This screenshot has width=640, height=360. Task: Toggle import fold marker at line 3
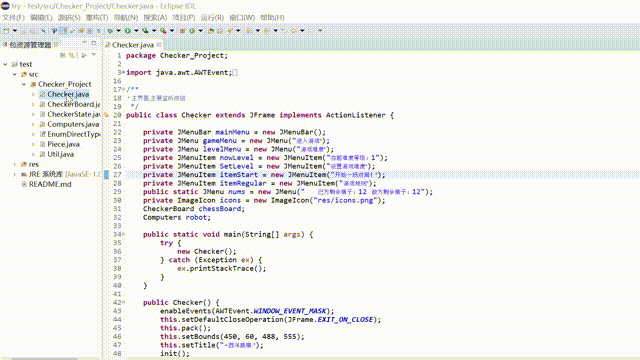123,72
